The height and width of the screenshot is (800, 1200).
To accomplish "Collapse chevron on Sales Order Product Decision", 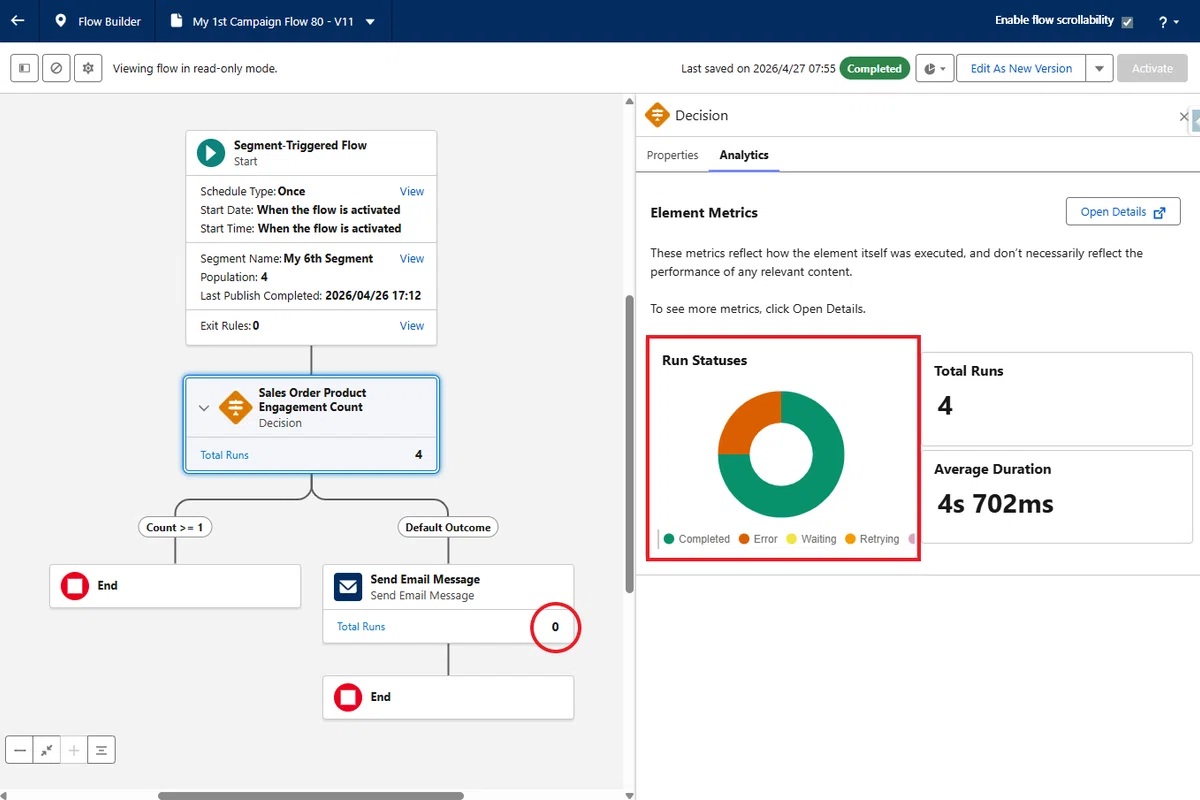I will (204, 408).
